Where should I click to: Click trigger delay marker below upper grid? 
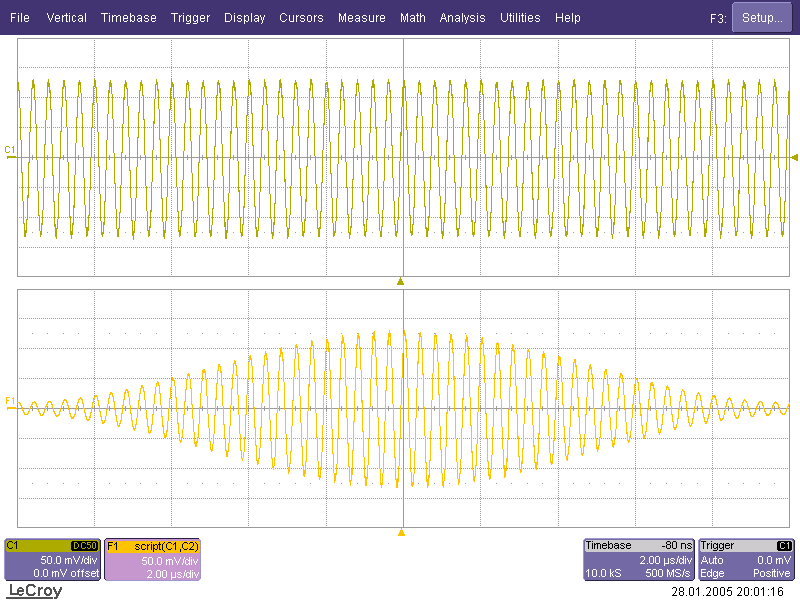click(x=401, y=282)
